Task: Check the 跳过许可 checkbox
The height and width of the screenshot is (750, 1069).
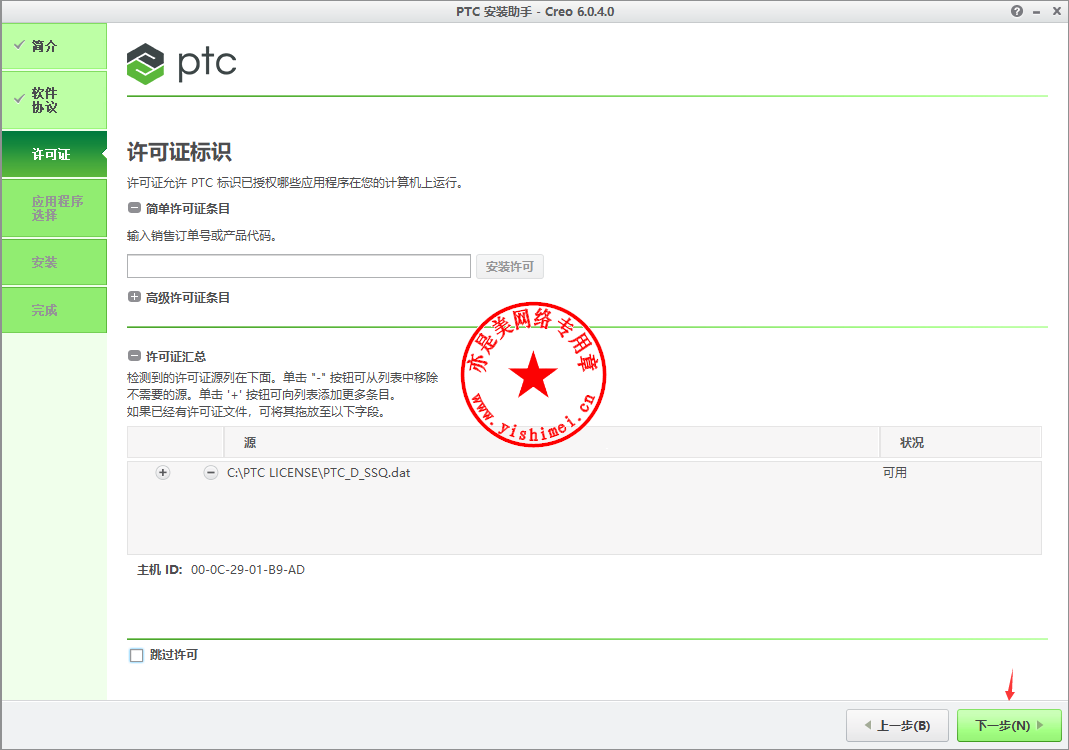Action: (x=136, y=655)
